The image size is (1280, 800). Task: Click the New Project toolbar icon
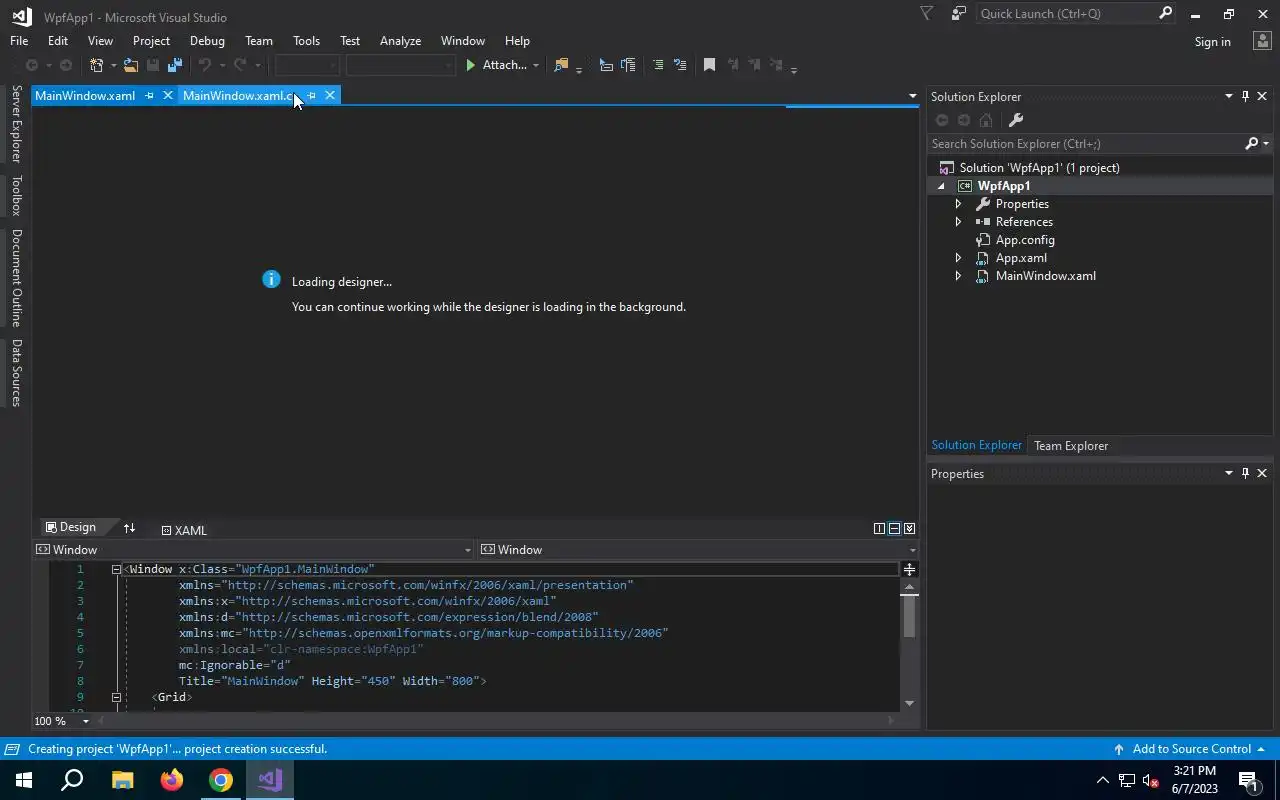97,65
